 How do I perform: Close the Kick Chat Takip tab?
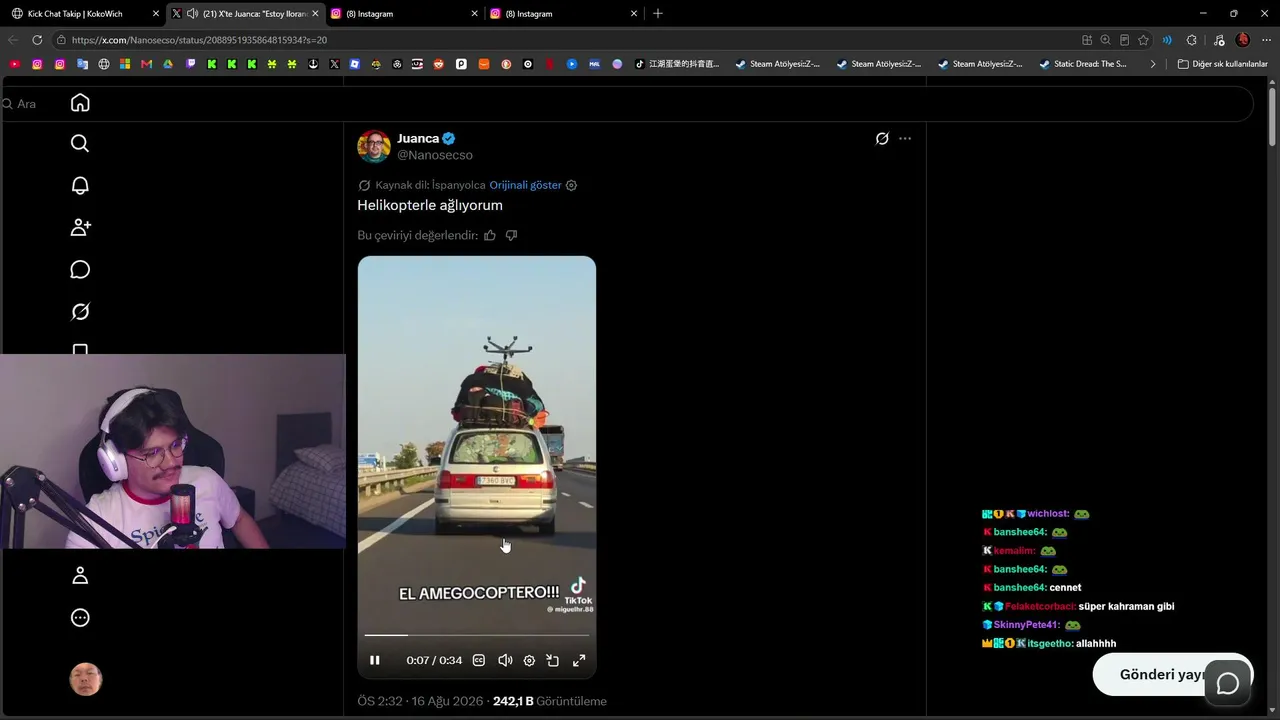155,14
